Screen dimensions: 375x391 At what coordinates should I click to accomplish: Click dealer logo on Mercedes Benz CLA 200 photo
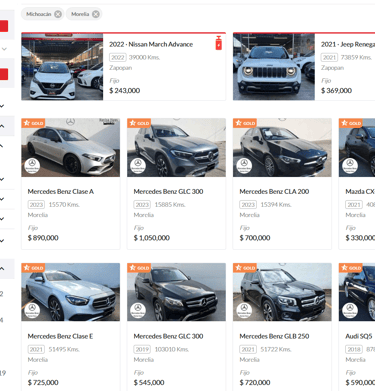pyautogui.click(x=244, y=166)
